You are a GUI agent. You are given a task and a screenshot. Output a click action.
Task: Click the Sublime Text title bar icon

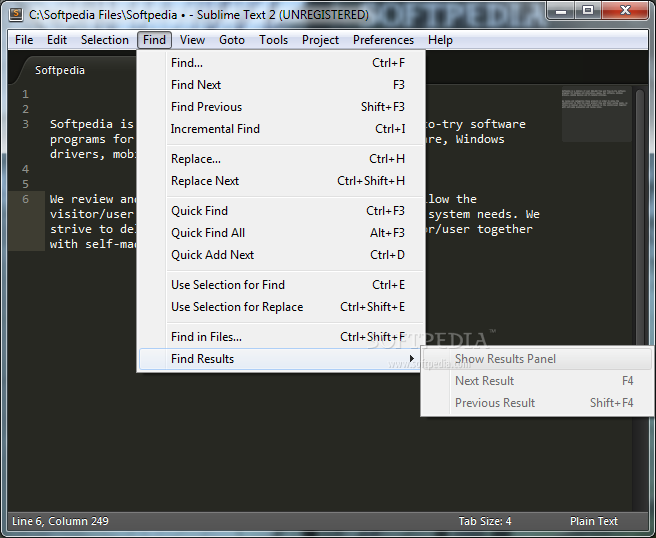click(16, 14)
